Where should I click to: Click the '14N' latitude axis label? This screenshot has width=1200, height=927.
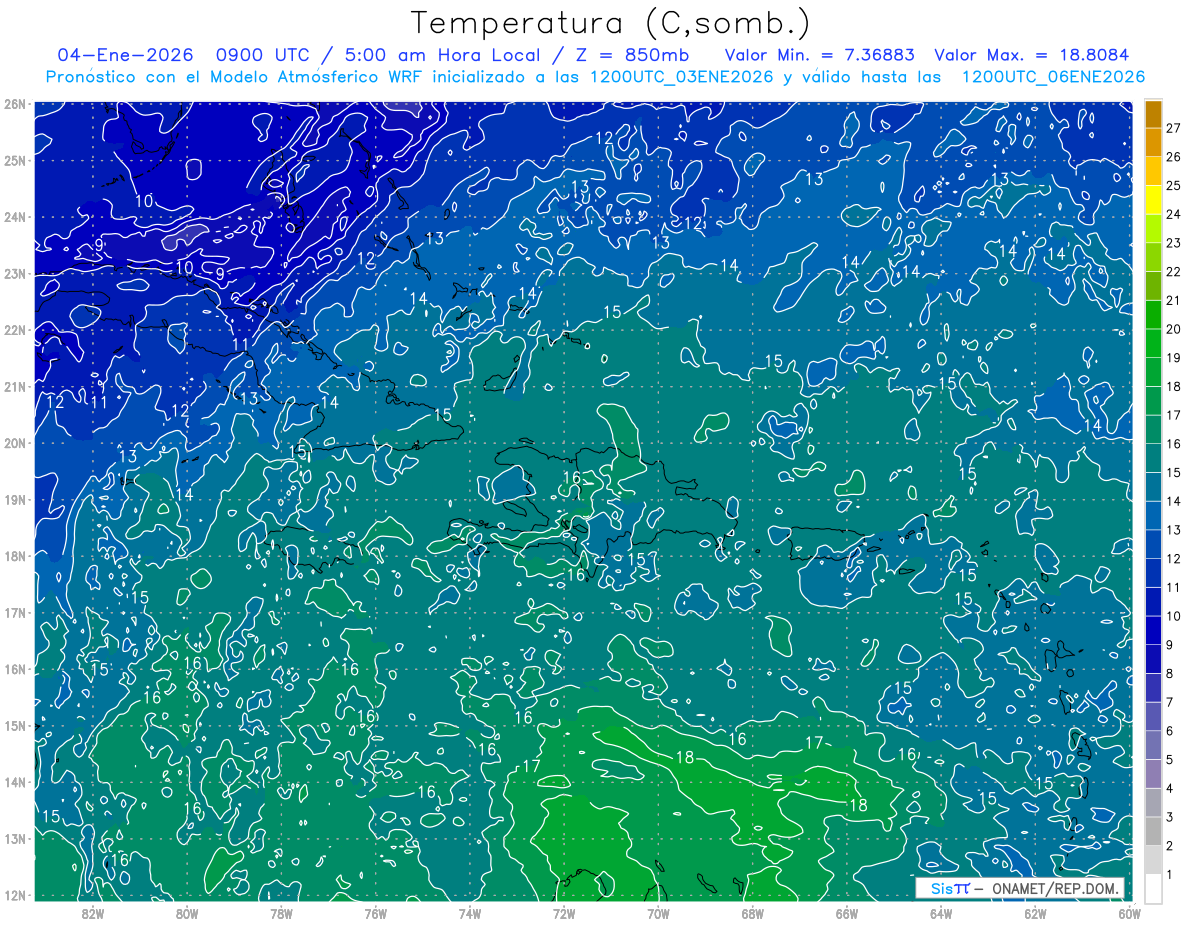pos(14,782)
